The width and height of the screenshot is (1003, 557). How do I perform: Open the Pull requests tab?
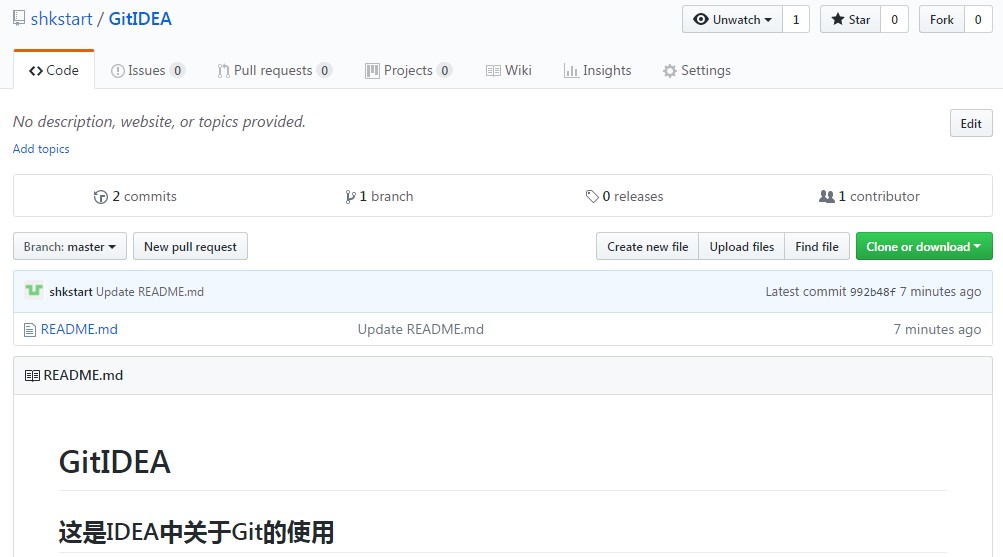coord(273,70)
